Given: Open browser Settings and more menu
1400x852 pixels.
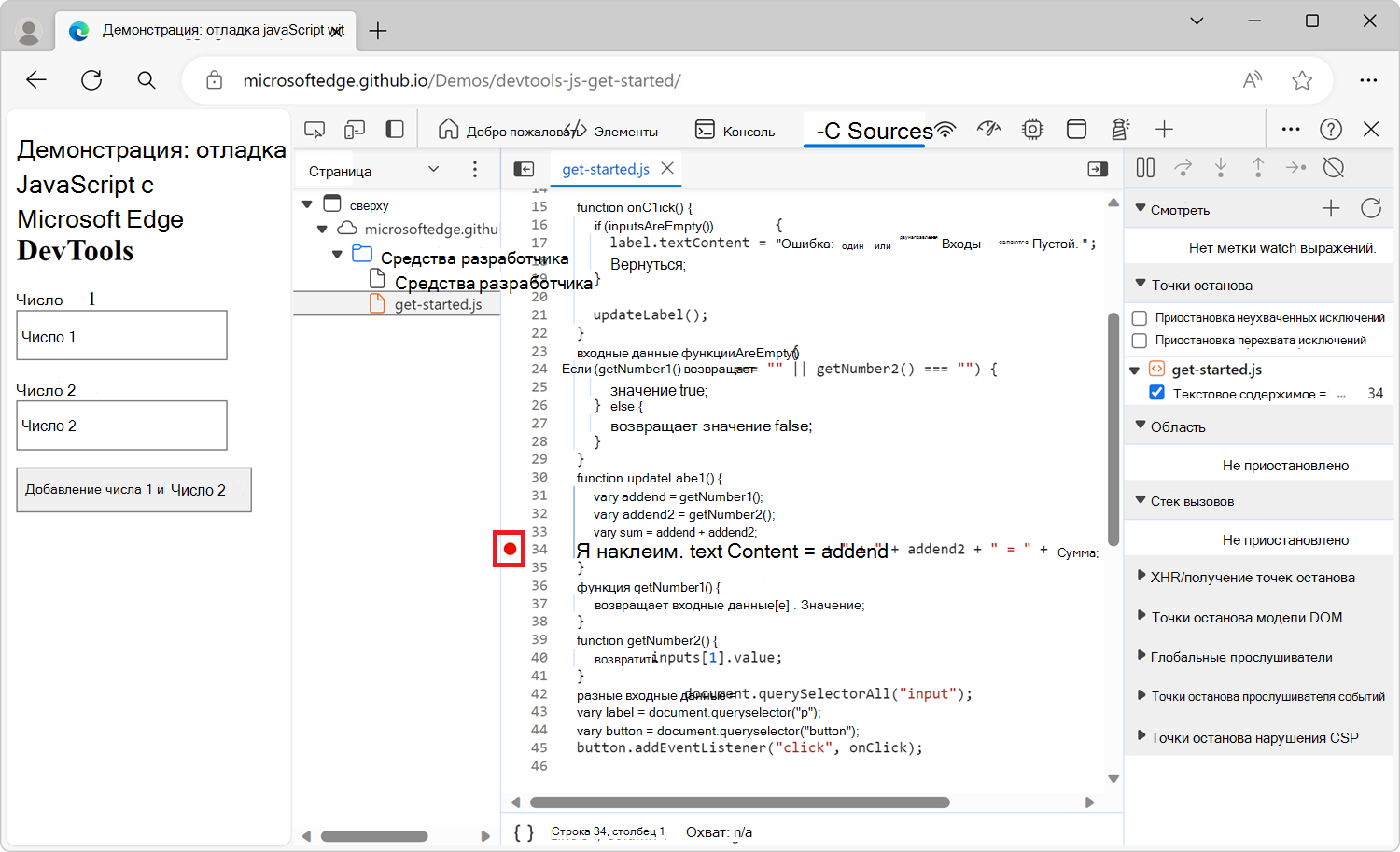Looking at the screenshot, I should (1368, 80).
